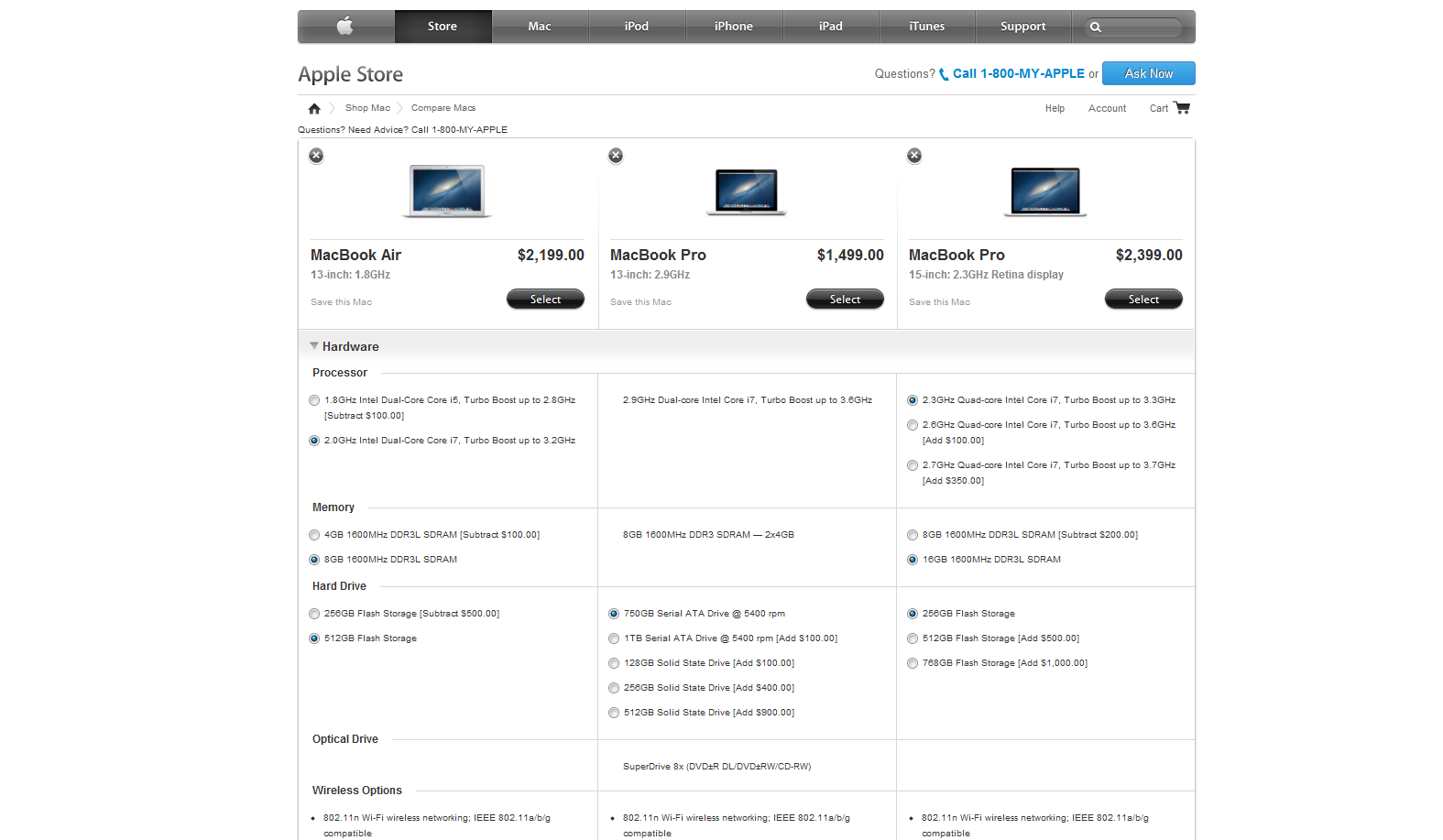Click the 15-inch Retina MacBook Pro image
This screenshot has height=840, width=1443.
[x=1045, y=191]
